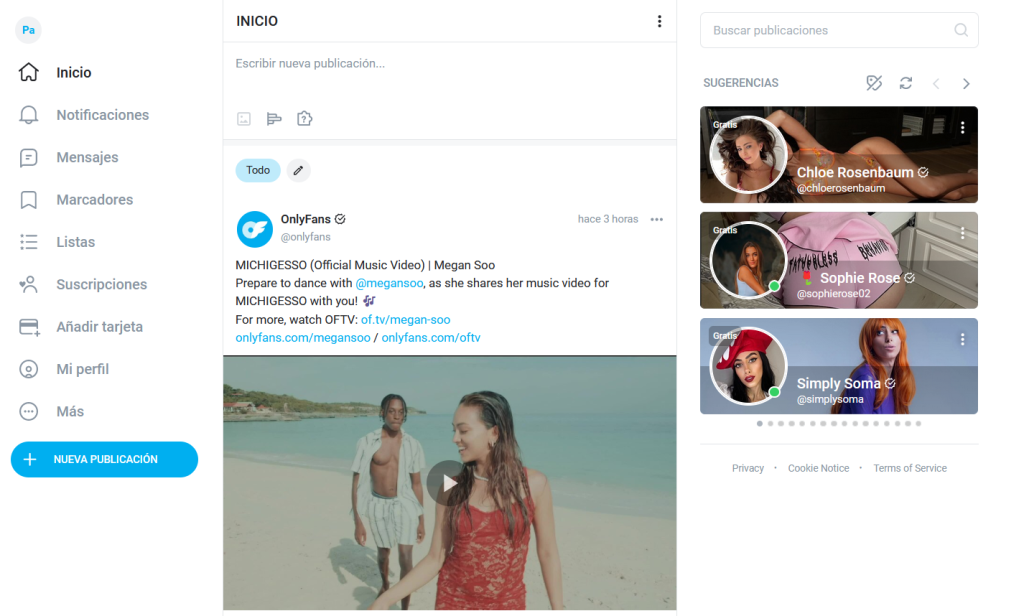Select the Inicio home icon
Viewport: 1024px width, 616px height.
[x=28, y=72]
